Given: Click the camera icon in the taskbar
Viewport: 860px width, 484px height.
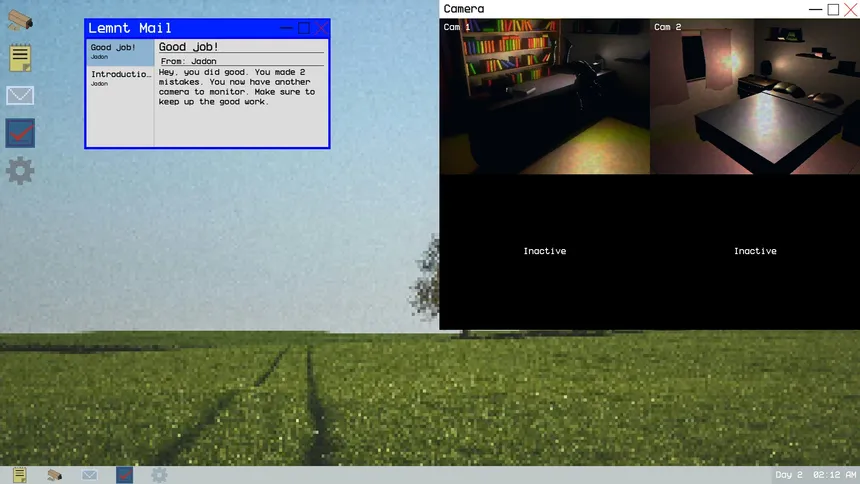Looking at the screenshot, I should (x=55, y=475).
